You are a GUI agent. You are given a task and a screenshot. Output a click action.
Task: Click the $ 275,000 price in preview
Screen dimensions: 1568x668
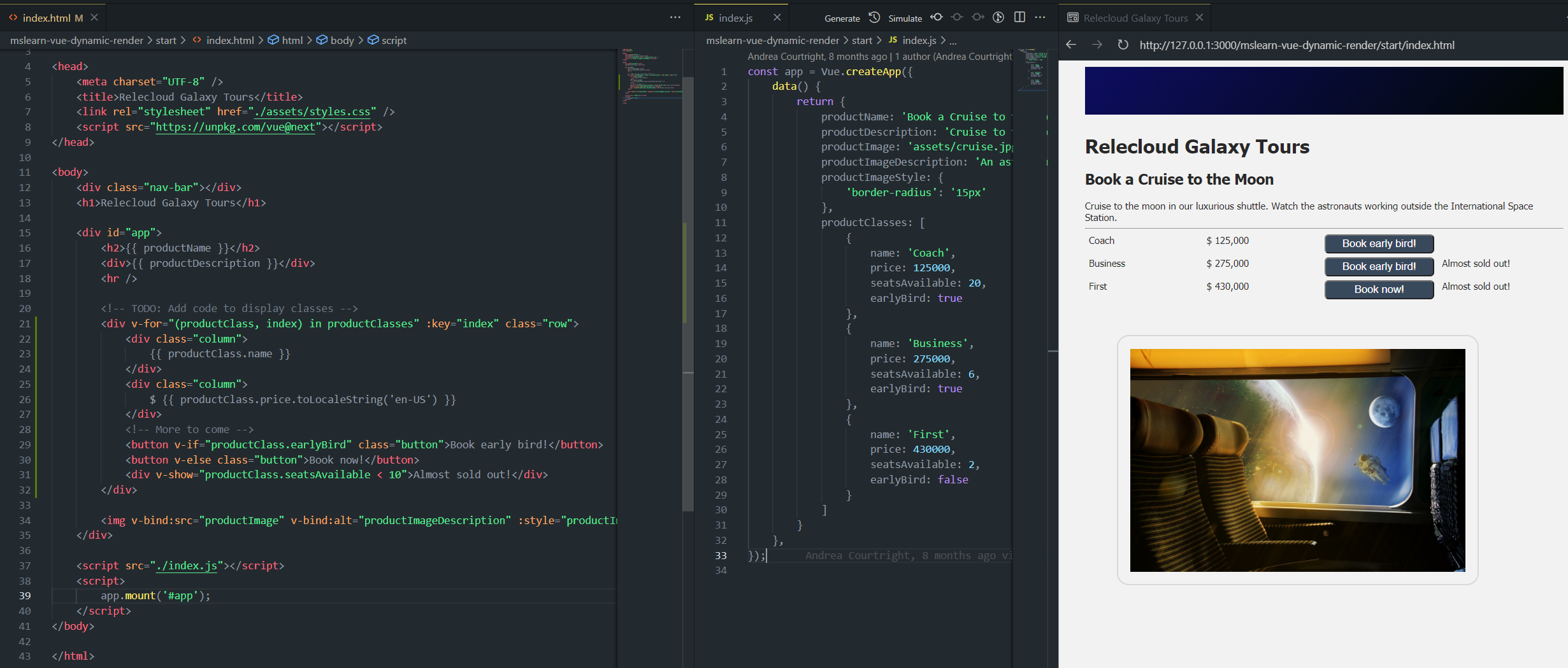(x=1227, y=264)
